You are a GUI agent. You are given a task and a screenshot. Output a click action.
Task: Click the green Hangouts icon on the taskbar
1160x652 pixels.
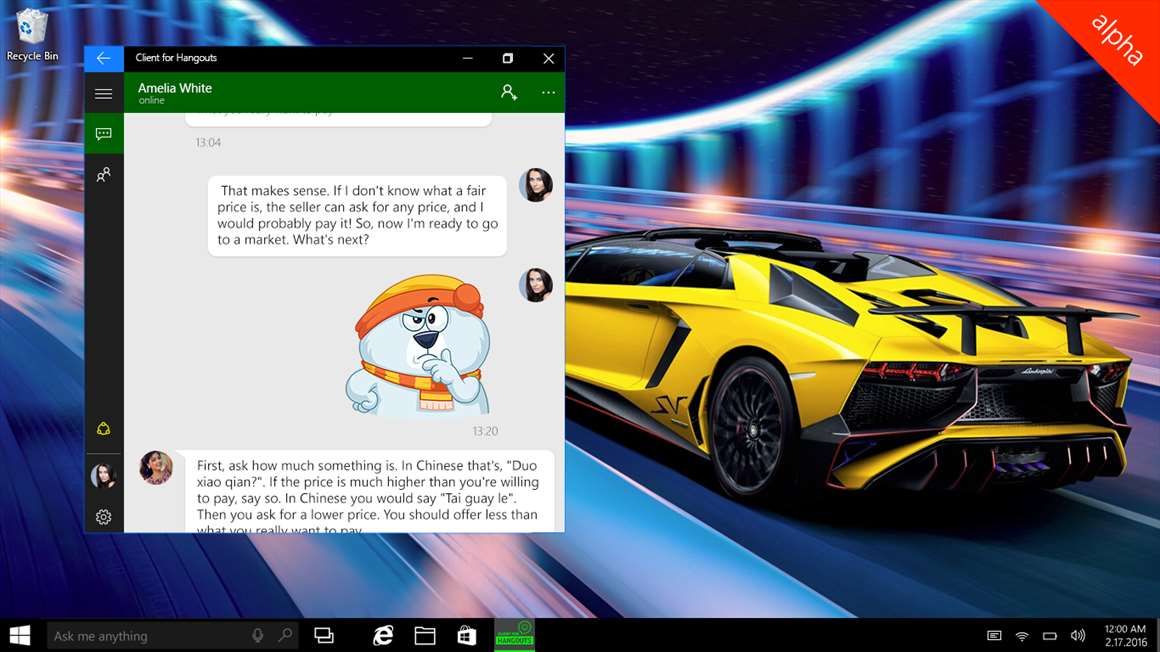[x=513, y=634]
